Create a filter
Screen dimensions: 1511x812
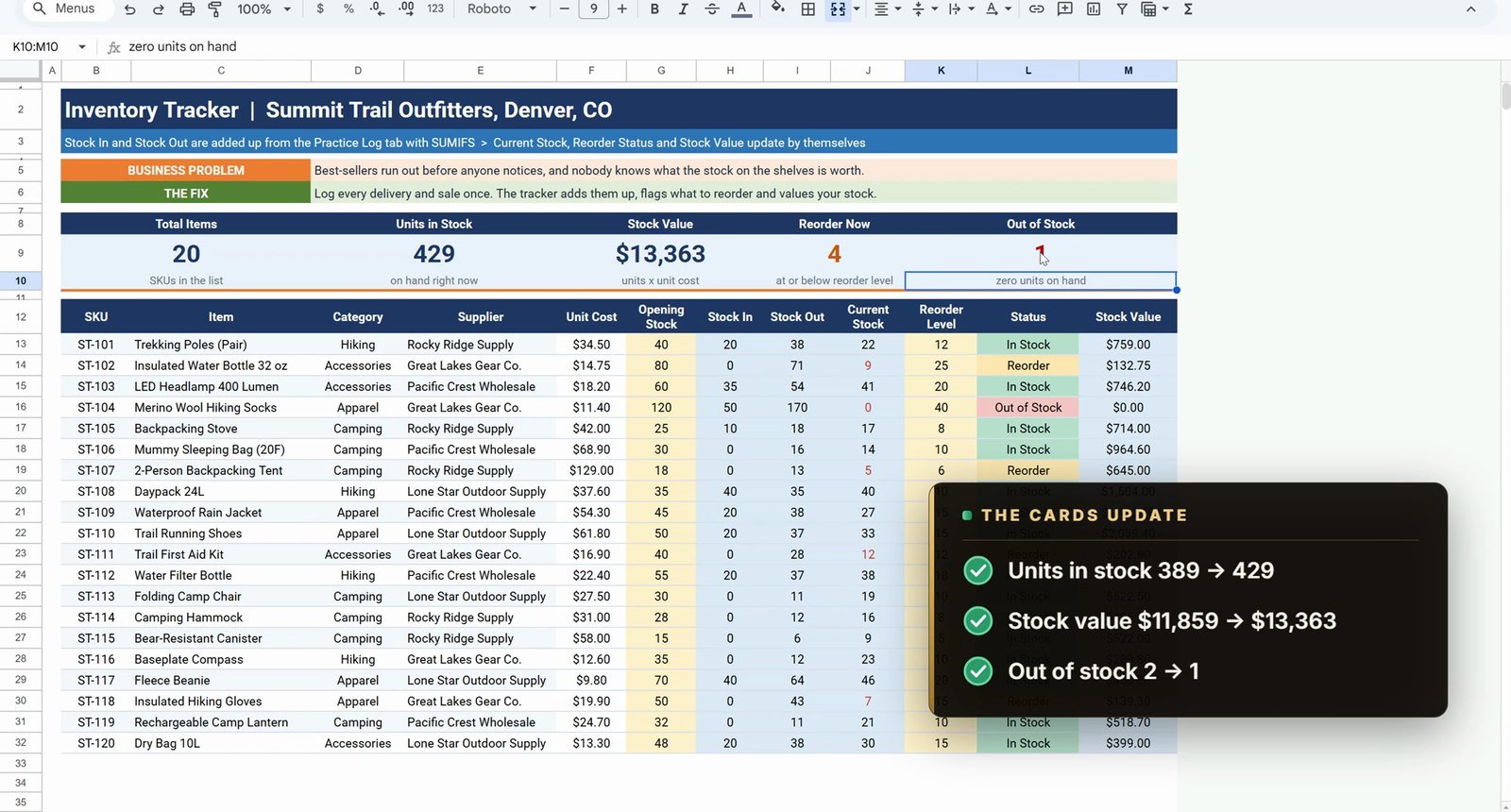pyautogui.click(x=1122, y=8)
